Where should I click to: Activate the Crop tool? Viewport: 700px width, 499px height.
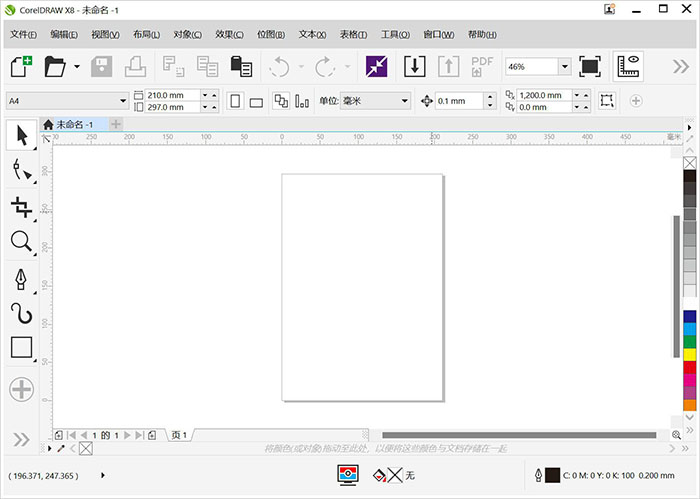tap(21, 207)
